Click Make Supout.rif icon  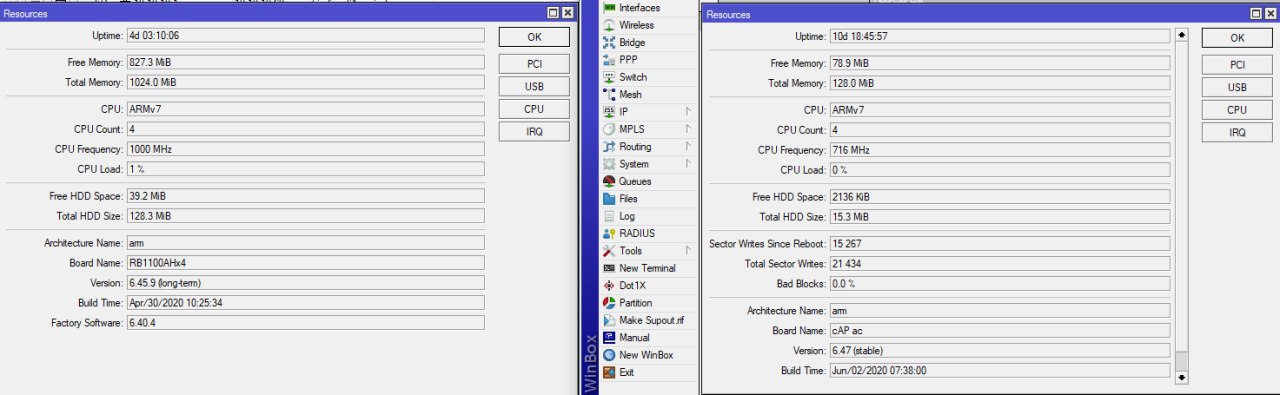610,320
